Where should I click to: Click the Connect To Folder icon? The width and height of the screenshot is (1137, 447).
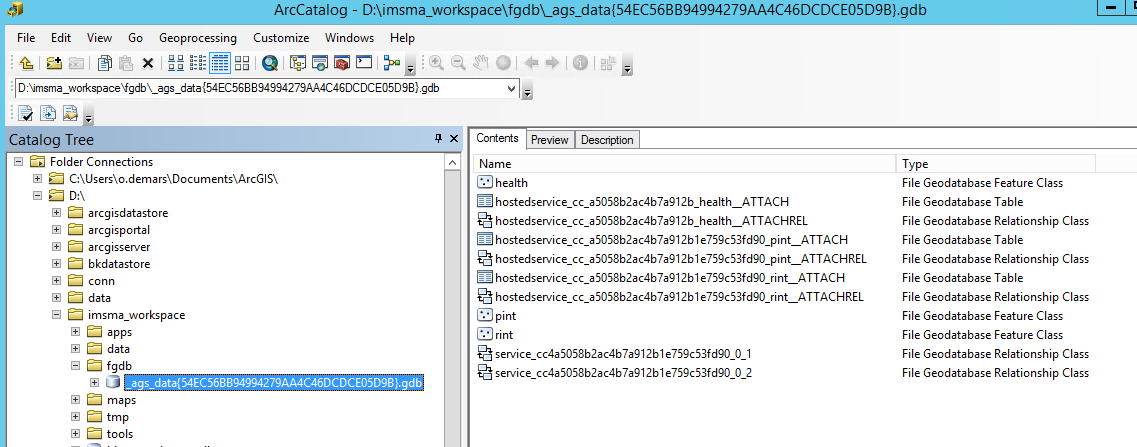tap(53, 63)
